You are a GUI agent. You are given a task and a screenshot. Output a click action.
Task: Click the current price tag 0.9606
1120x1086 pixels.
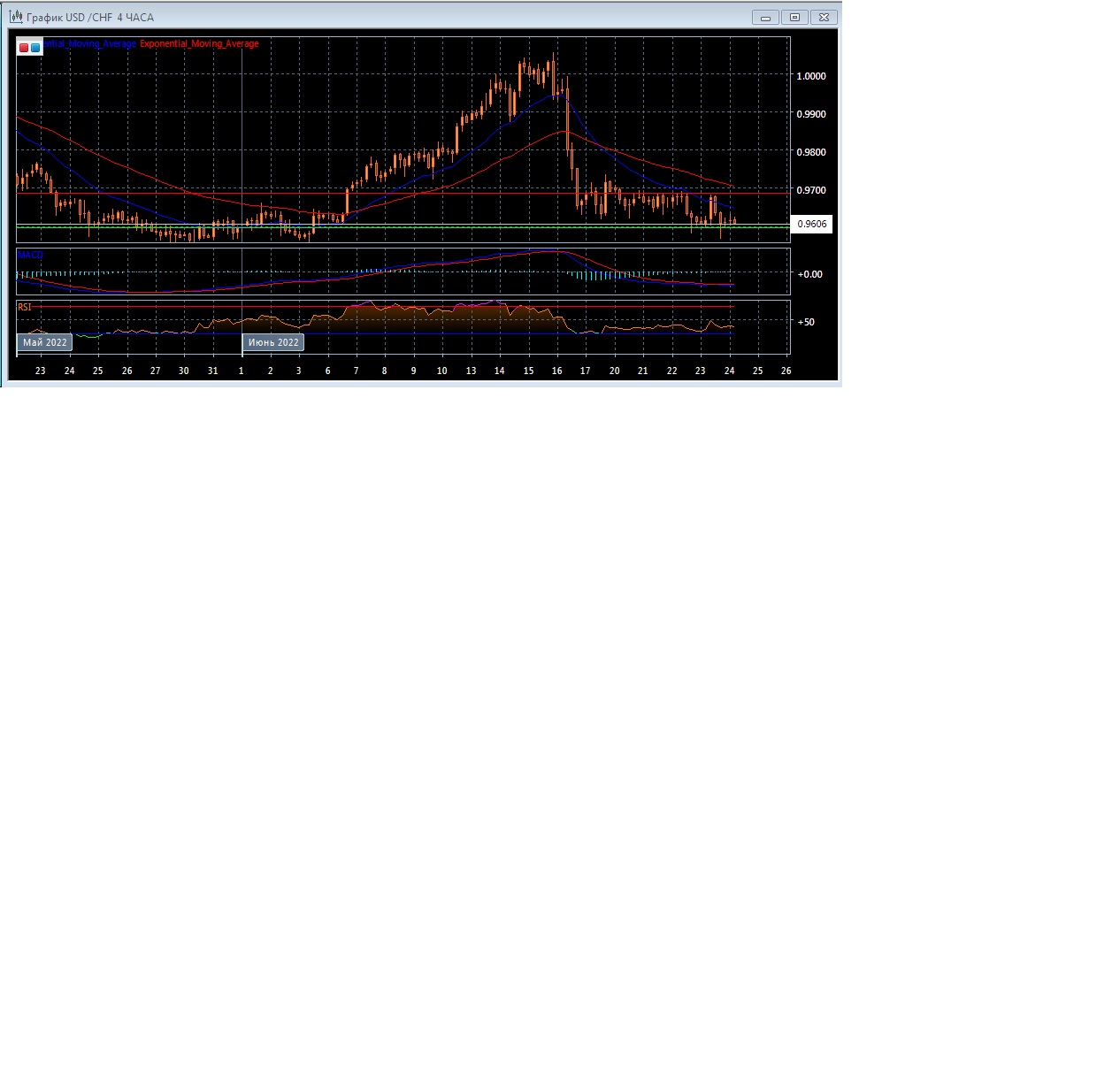pyautogui.click(x=811, y=225)
